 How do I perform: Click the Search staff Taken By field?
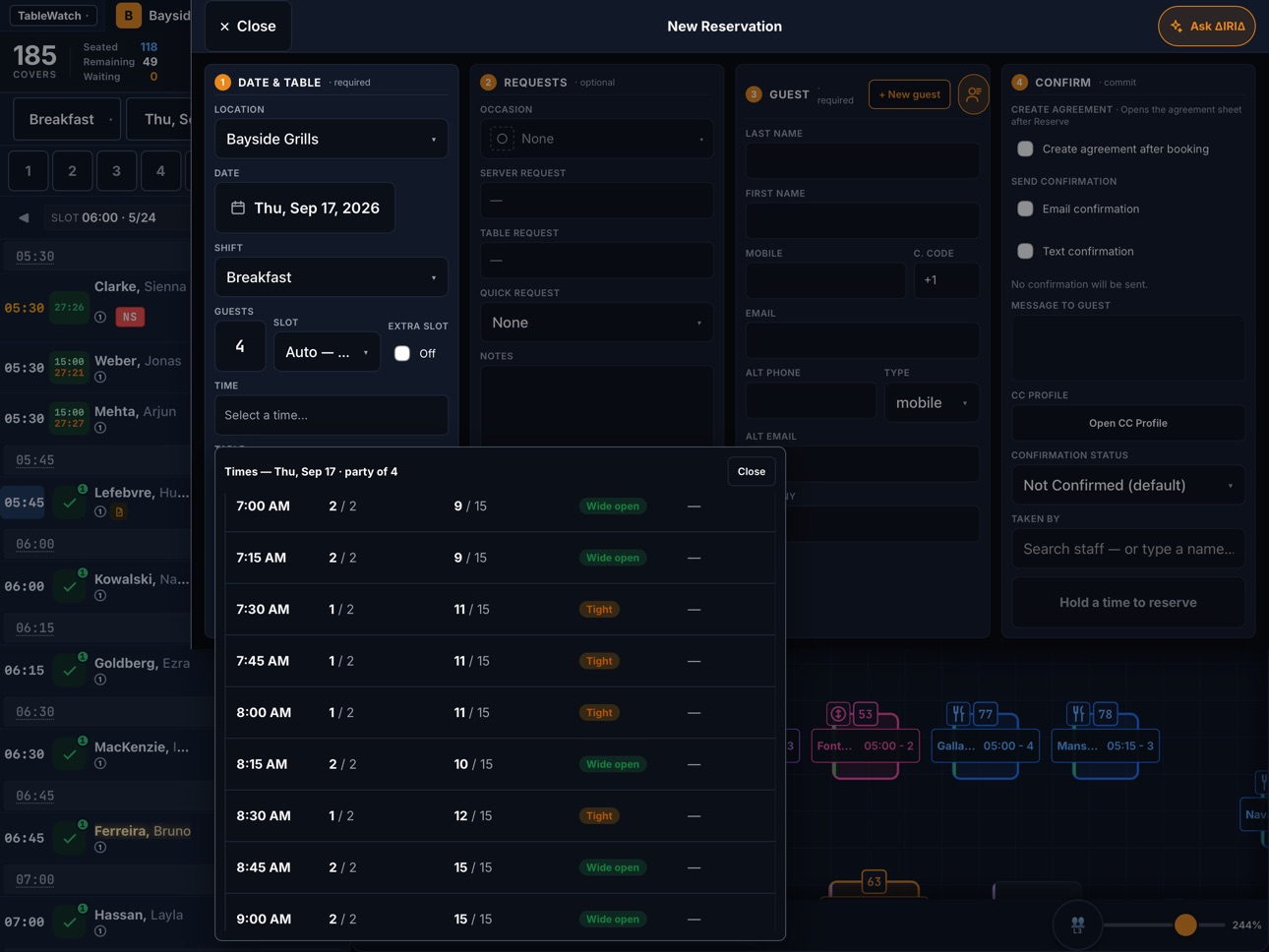(x=1128, y=549)
